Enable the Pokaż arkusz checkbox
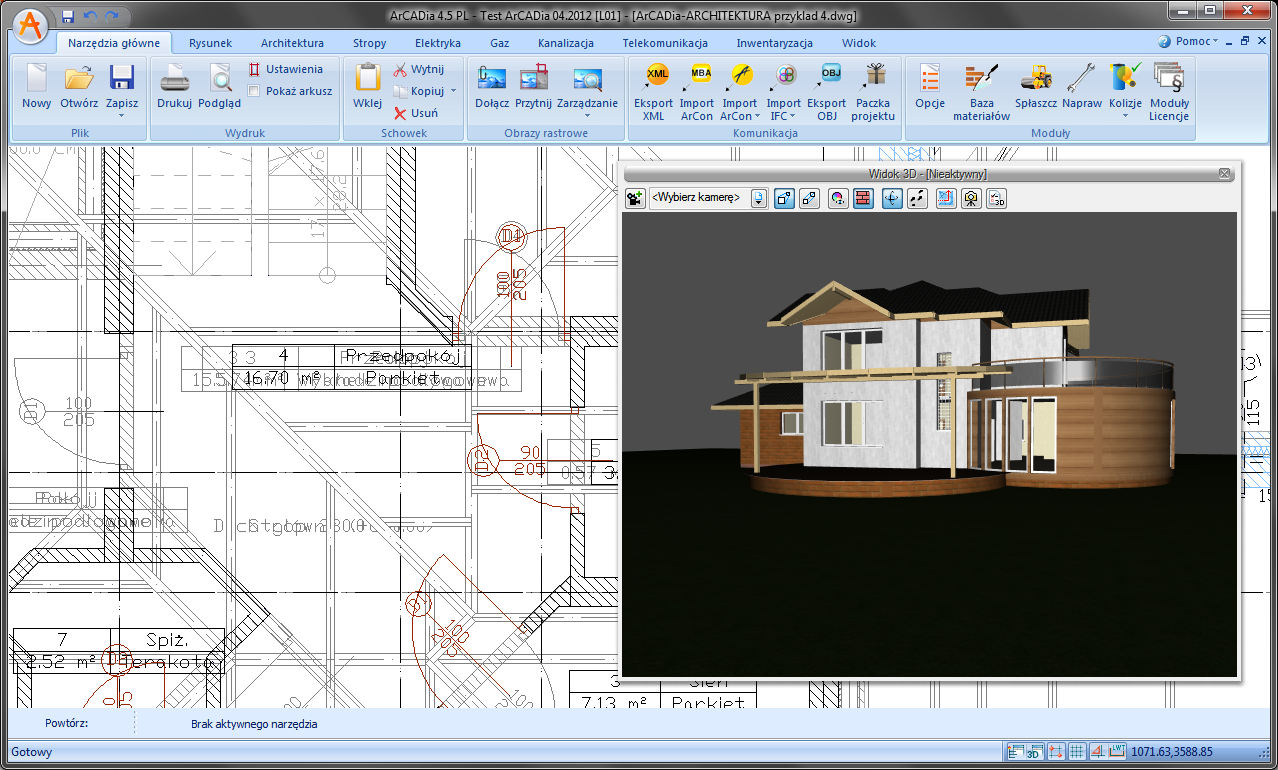The image size is (1278, 770). [255, 91]
